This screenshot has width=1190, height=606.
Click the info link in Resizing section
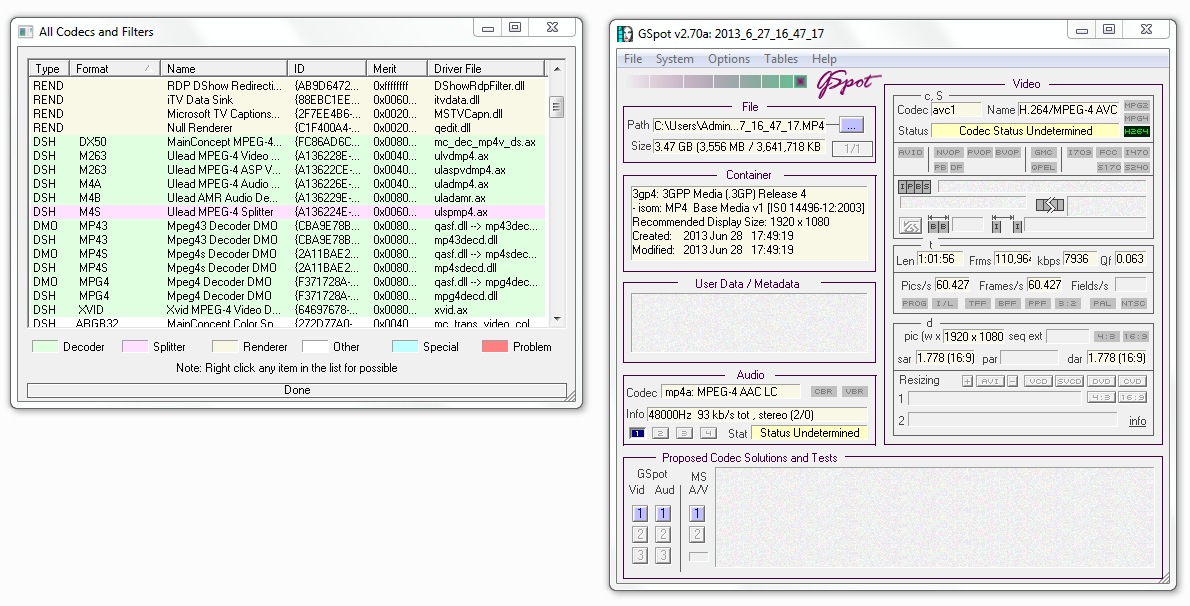tap(1137, 421)
